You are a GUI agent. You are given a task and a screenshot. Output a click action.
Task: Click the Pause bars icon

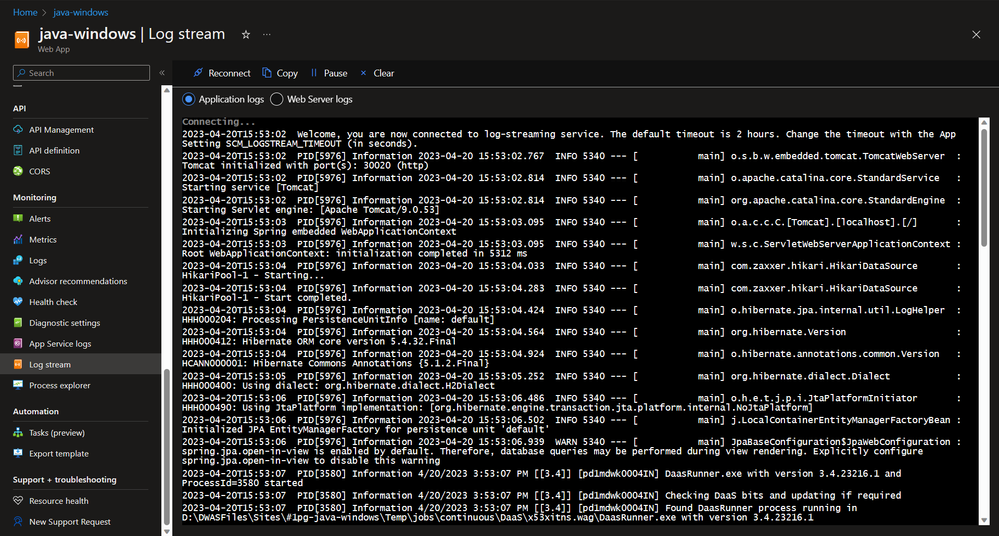pyautogui.click(x=313, y=73)
